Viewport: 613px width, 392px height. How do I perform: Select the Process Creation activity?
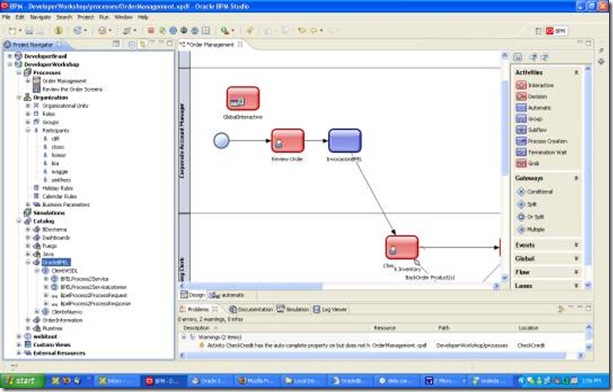tap(541, 141)
